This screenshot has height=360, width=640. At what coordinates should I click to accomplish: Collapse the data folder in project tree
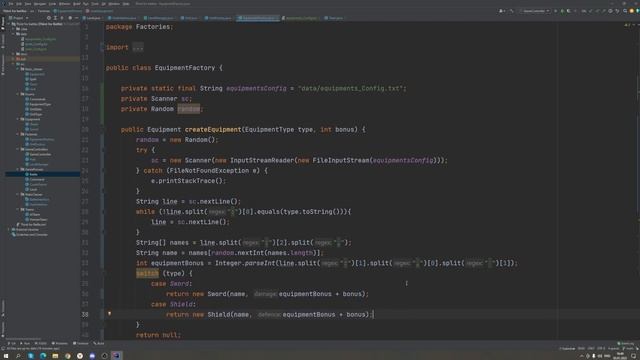14,34
